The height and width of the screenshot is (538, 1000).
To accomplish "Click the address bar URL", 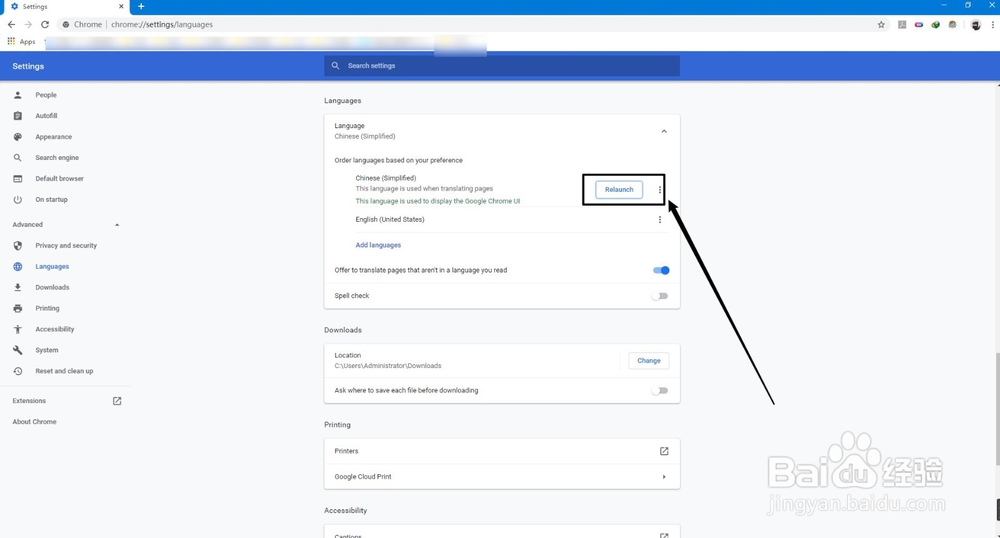I will 162,24.
